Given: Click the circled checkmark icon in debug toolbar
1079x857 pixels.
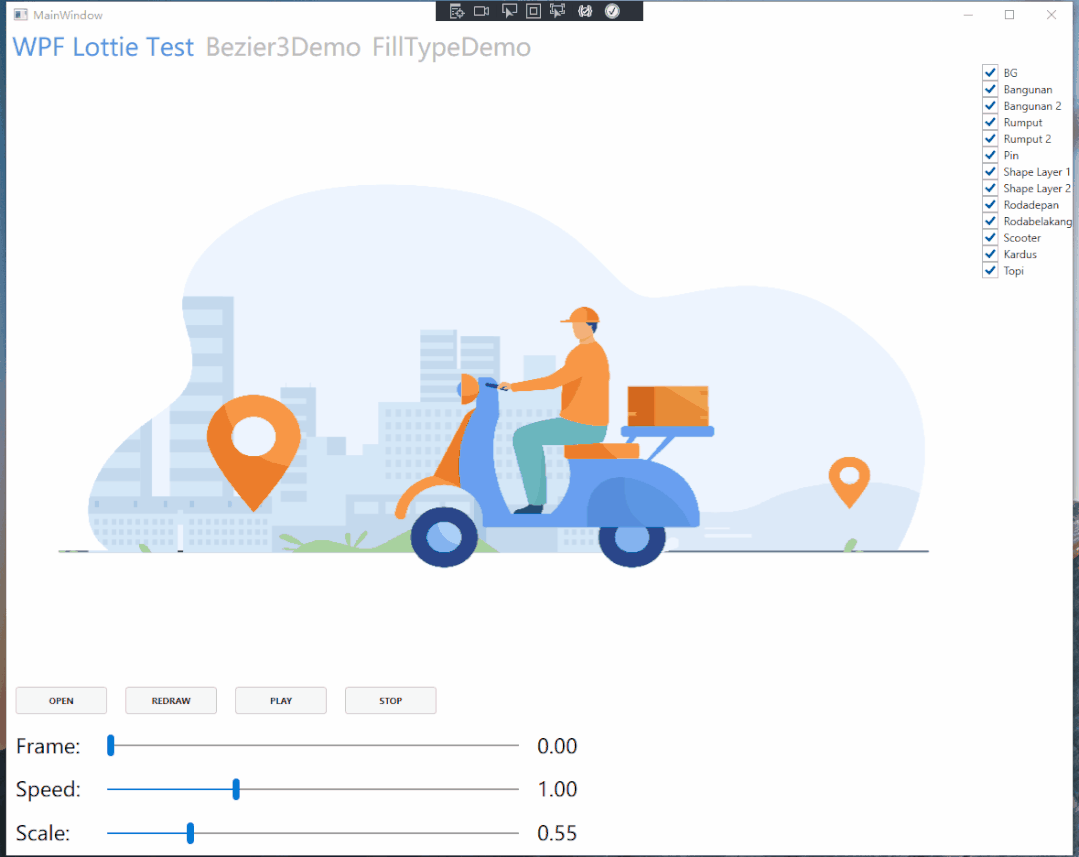Looking at the screenshot, I should [x=612, y=11].
